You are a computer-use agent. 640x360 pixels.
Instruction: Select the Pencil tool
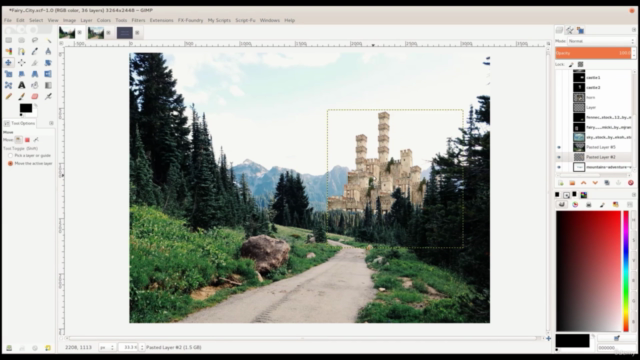pyautogui.click(x=9, y=97)
